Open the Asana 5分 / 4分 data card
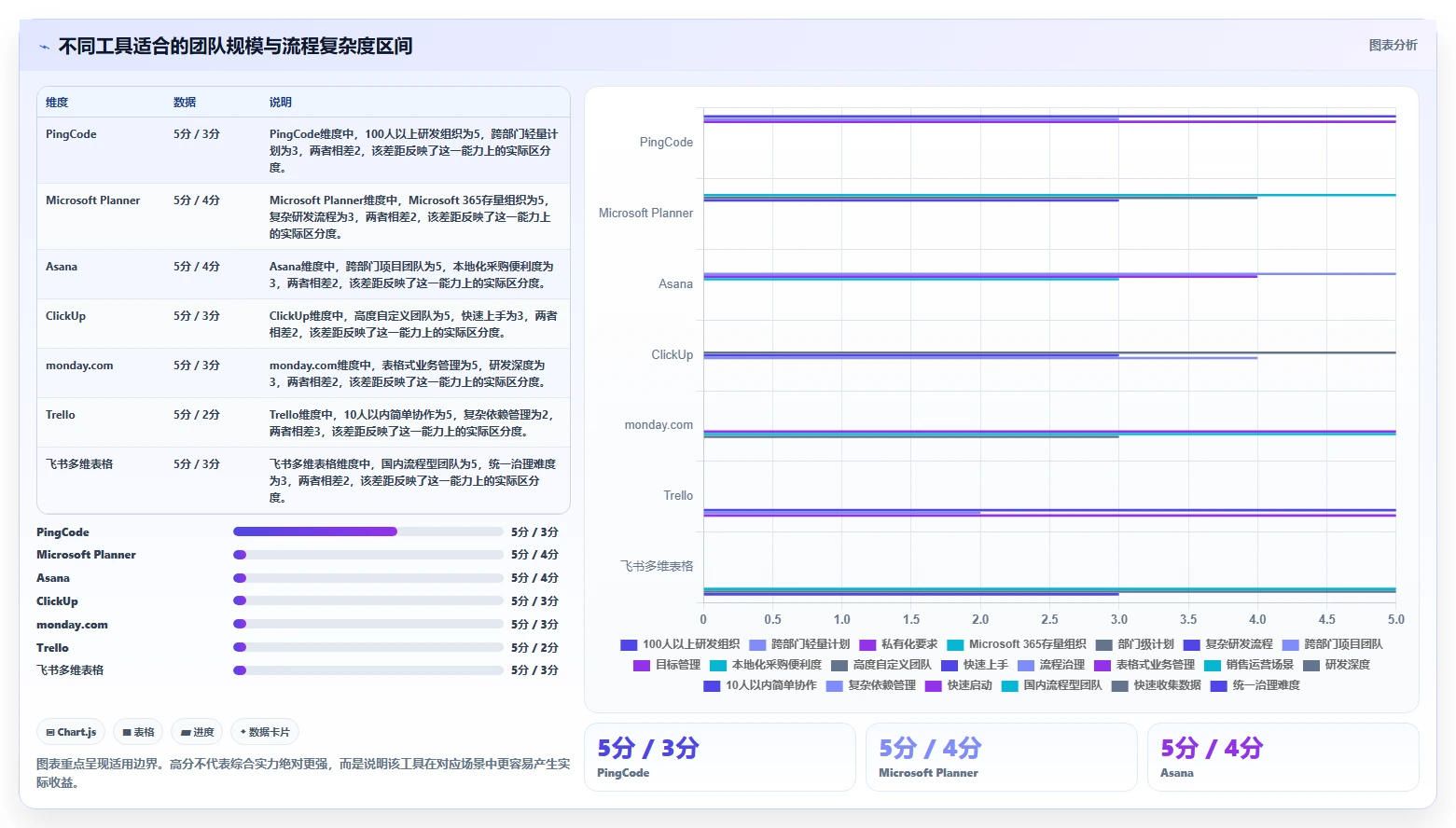The height and width of the screenshot is (828, 1456). coord(1283,757)
